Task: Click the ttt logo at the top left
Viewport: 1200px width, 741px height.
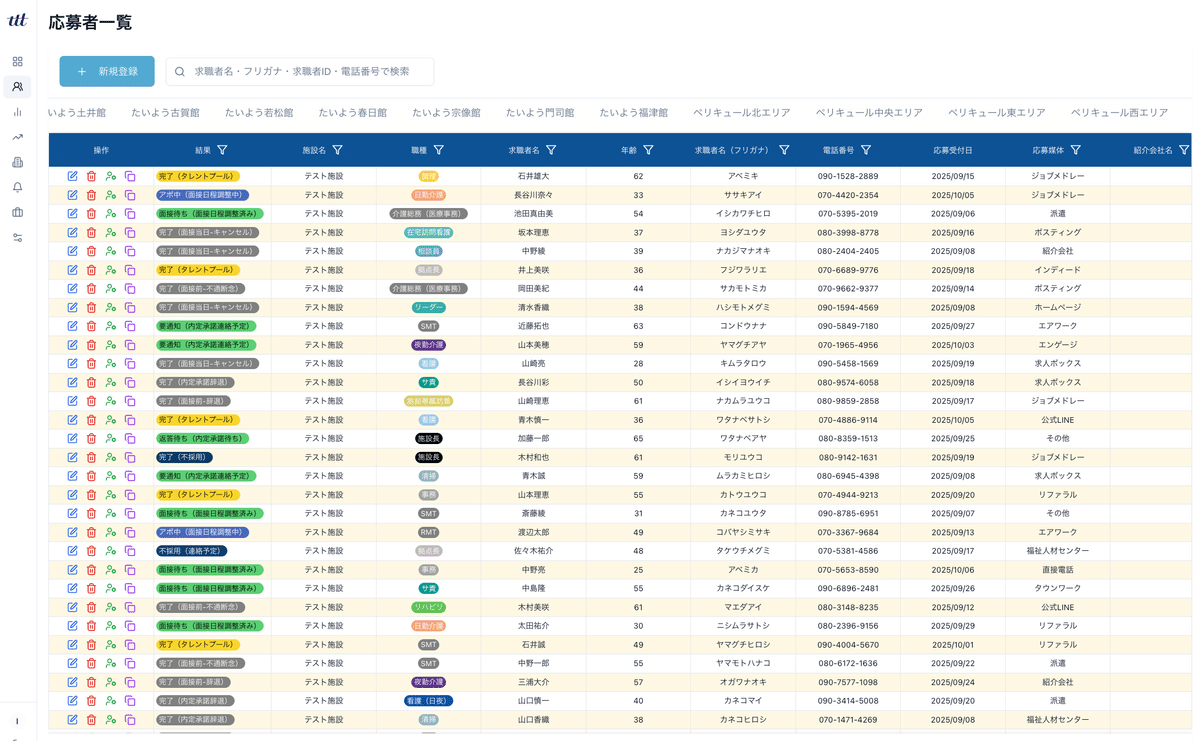Action: tap(17, 20)
